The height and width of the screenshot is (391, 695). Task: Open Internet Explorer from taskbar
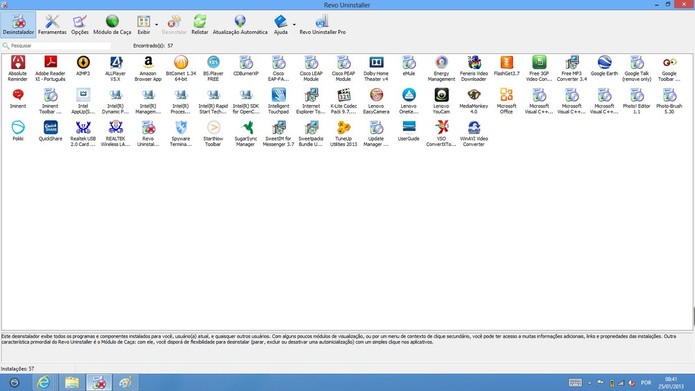pyautogui.click(x=43, y=382)
